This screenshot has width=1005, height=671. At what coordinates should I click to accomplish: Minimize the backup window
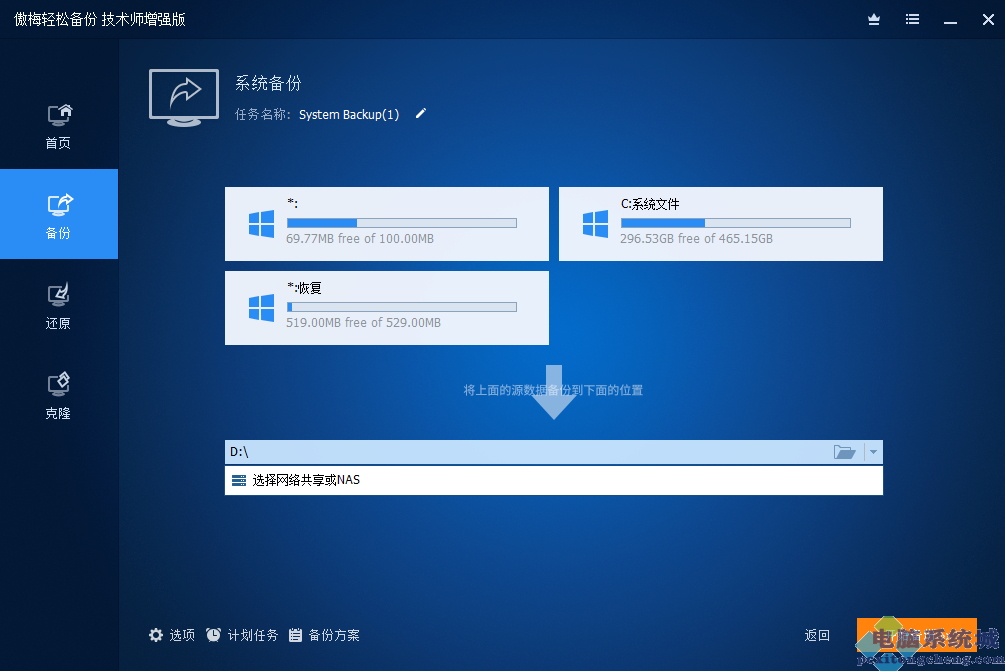click(x=951, y=21)
